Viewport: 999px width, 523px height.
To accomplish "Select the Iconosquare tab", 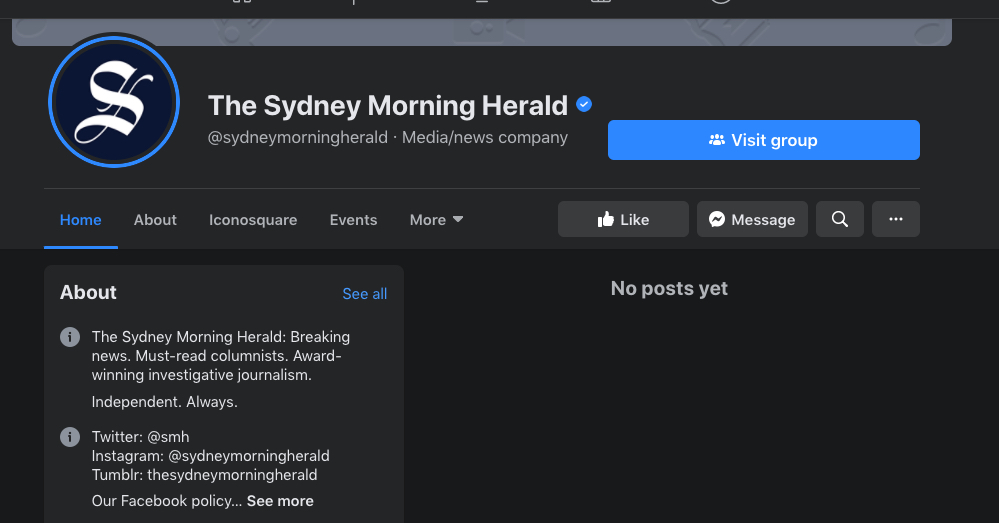I will (x=253, y=220).
